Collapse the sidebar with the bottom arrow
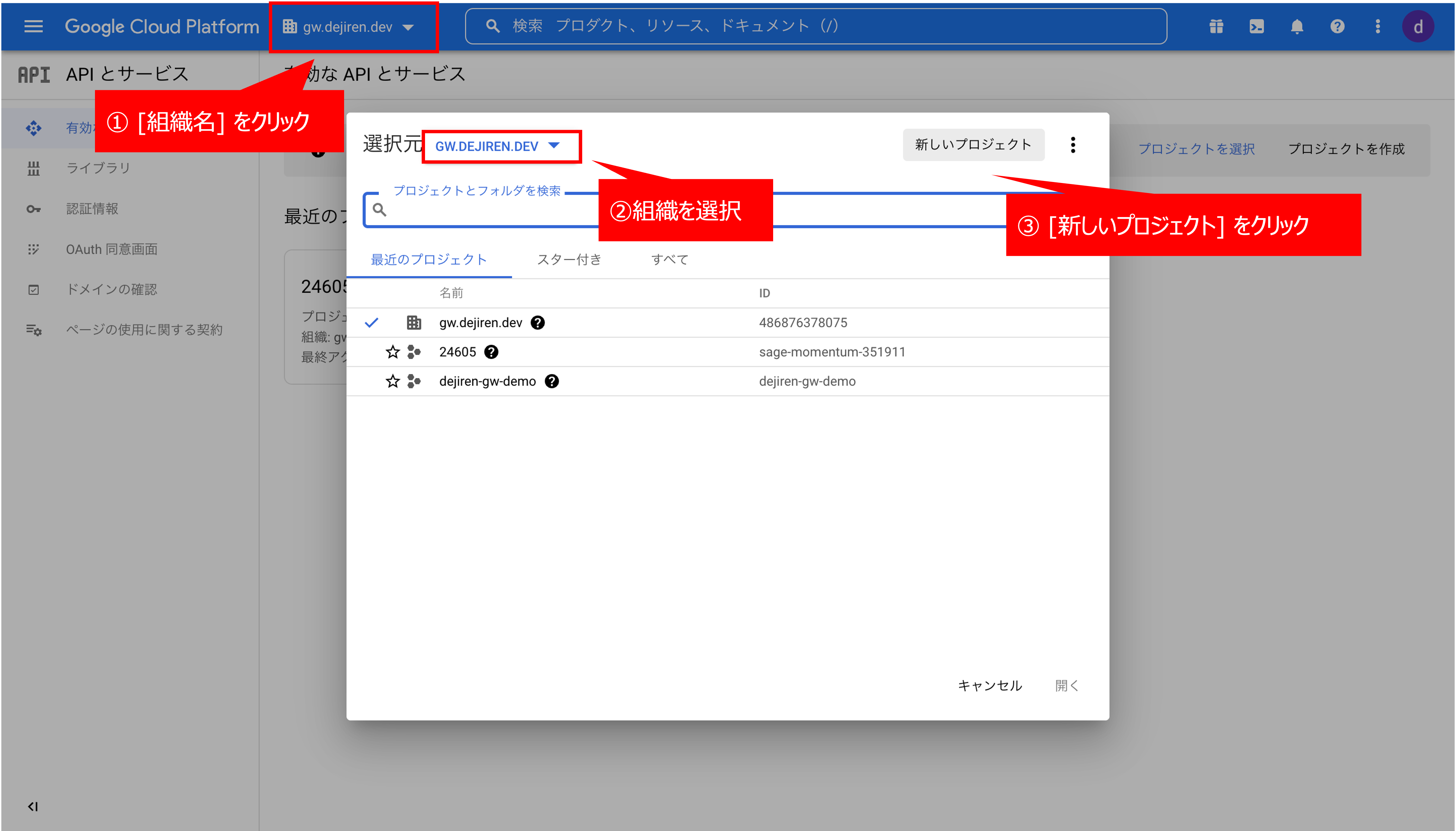 click(33, 807)
